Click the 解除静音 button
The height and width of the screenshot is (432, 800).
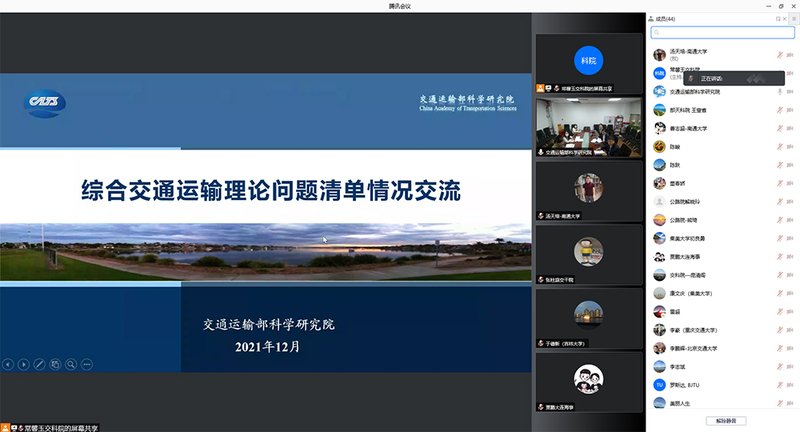coord(726,421)
